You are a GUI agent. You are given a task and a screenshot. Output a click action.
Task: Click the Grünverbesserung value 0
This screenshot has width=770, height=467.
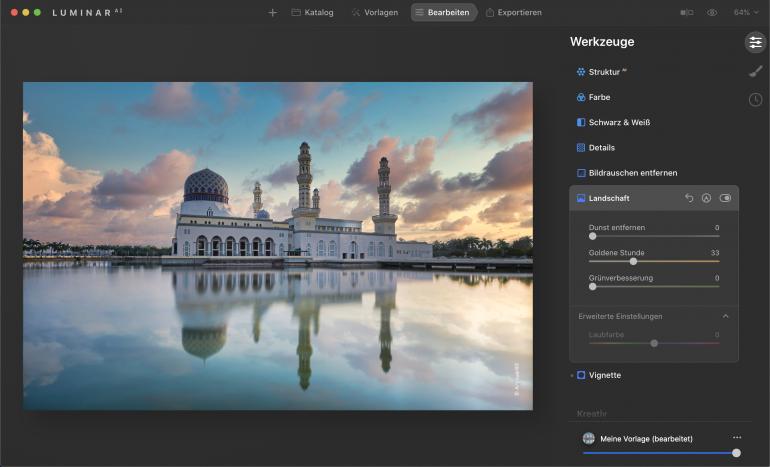pyautogui.click(x=717, y=278)
